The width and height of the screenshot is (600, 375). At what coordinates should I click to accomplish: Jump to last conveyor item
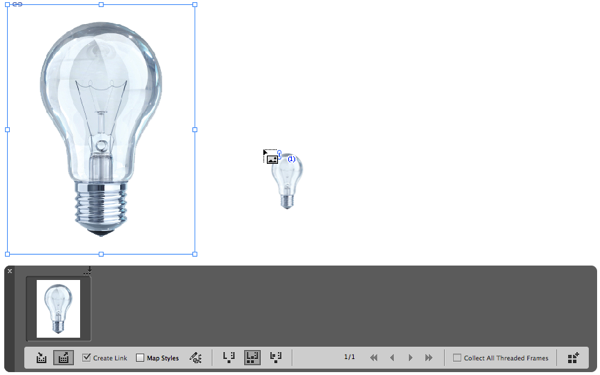pos(429,358)
